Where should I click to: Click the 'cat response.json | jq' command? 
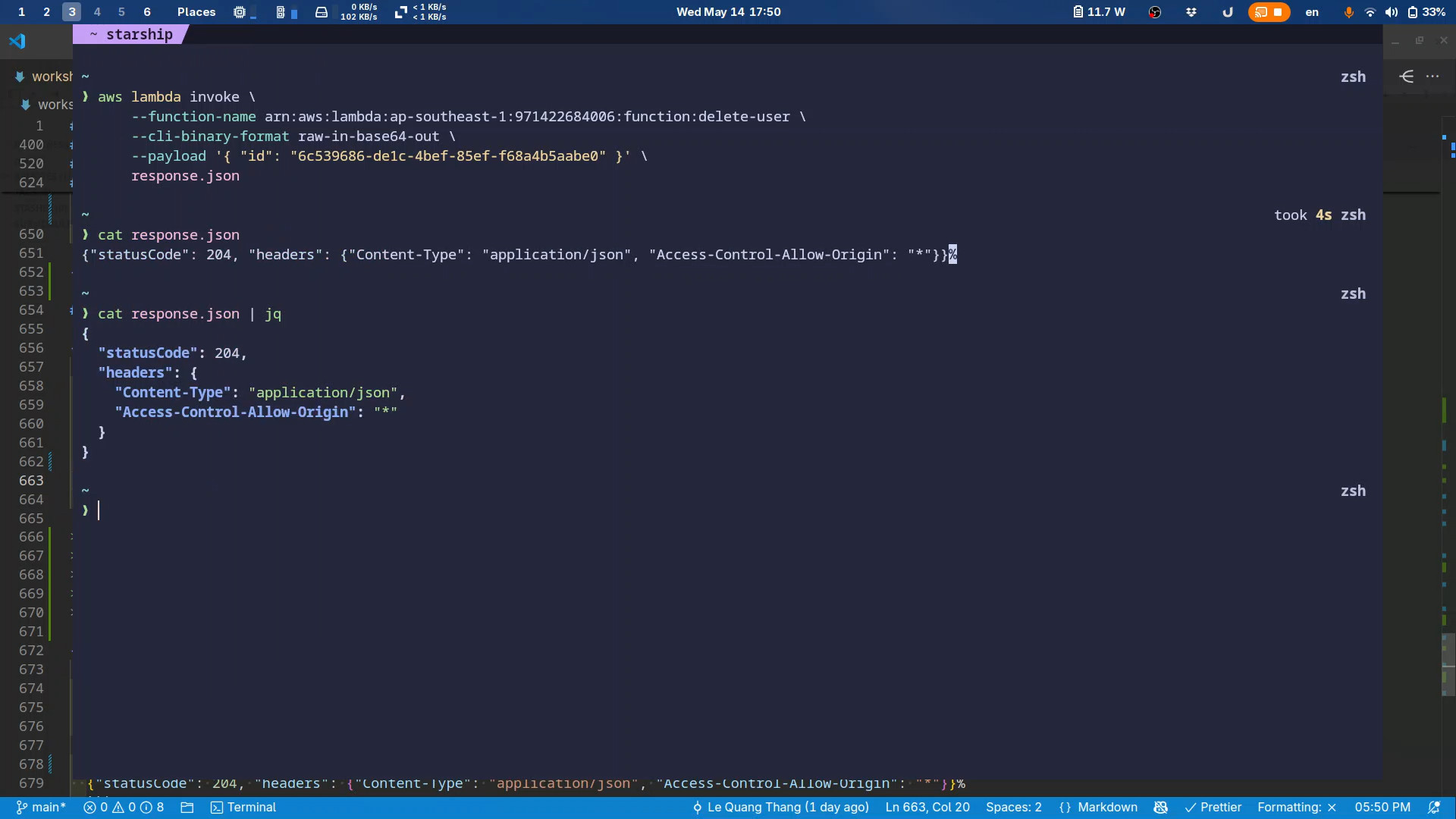point(189,314)
